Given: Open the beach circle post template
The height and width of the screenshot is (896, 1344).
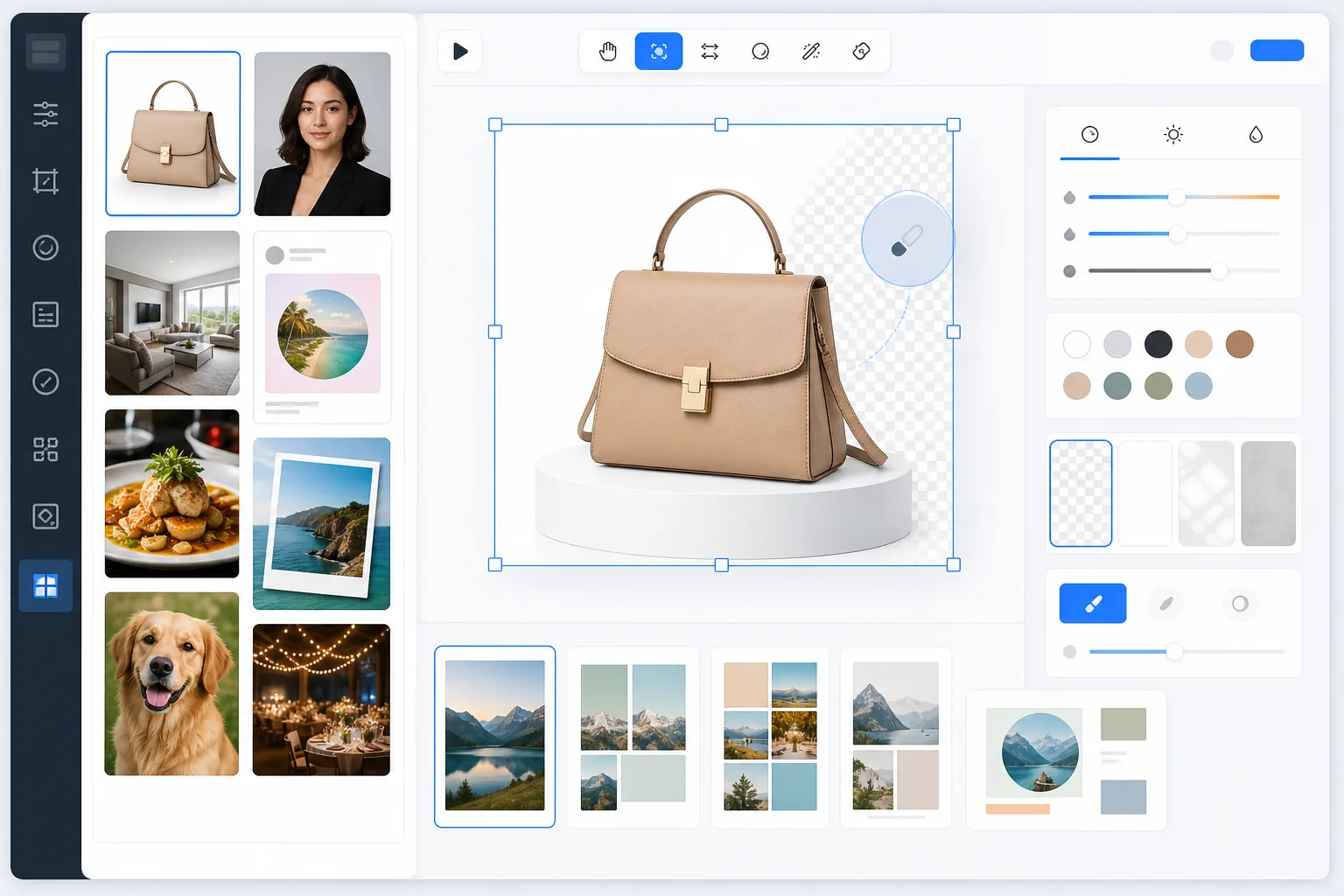Looking at the screenshot, I should coord(322,327).
